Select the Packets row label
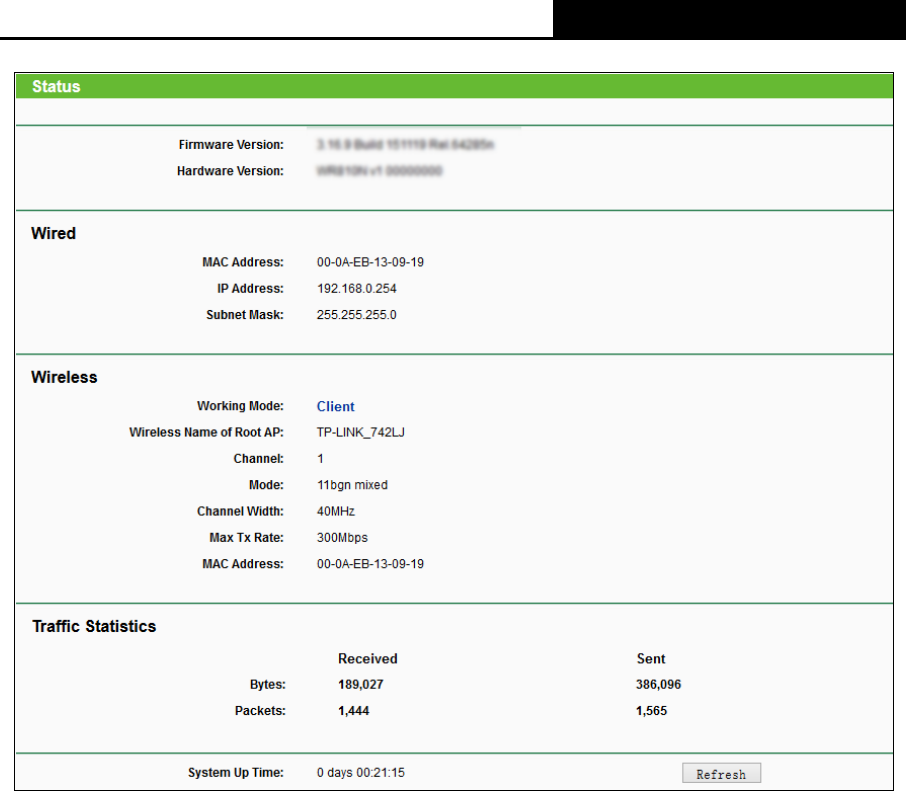This screenshot has width=906, height=791. pos(260,711)
